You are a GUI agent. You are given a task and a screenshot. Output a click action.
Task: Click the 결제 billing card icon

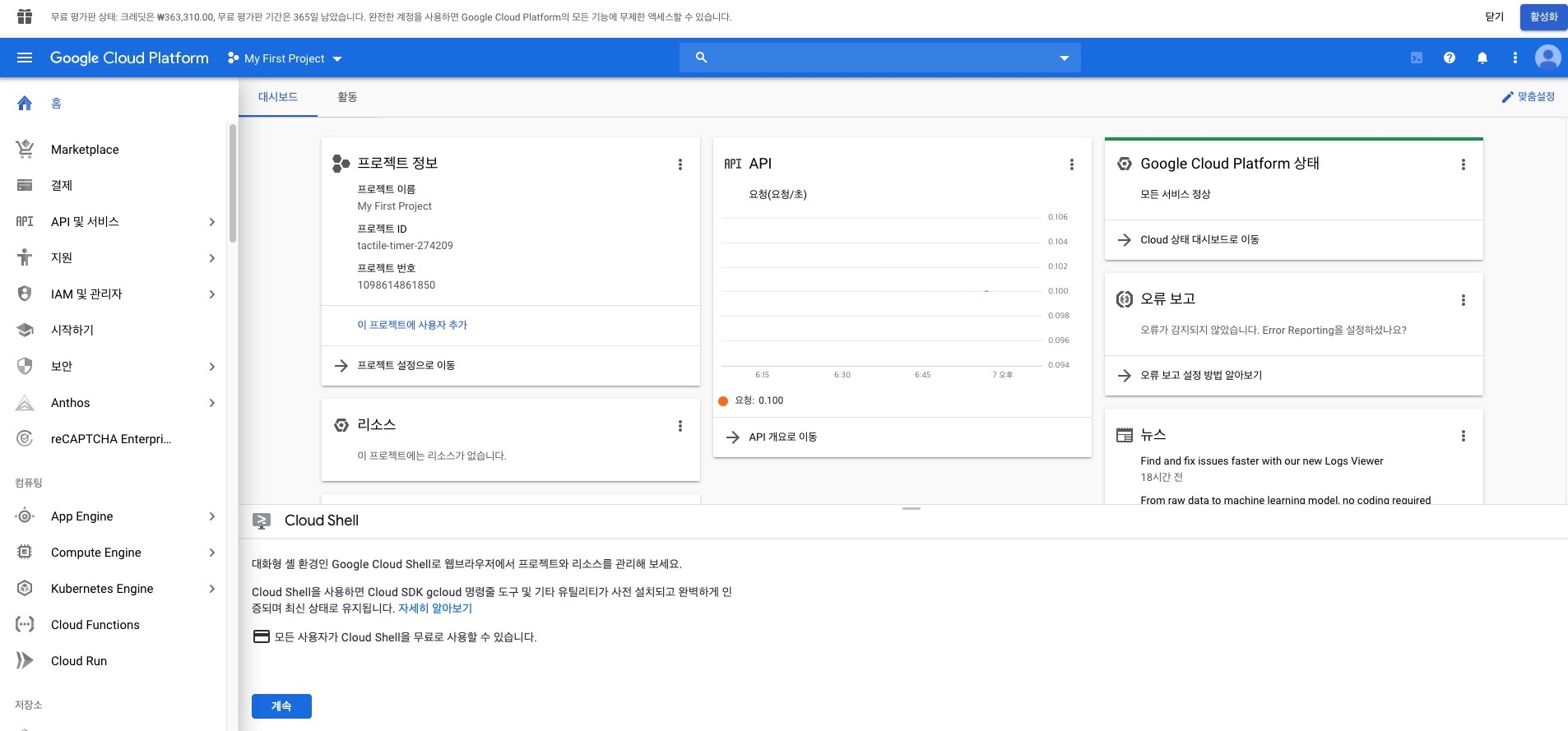point(25,185)
